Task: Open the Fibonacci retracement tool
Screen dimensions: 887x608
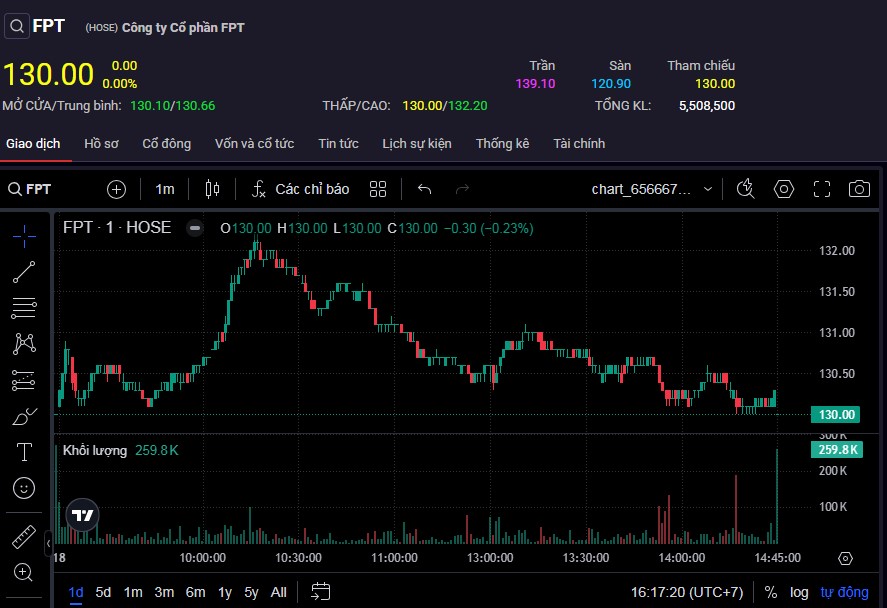Action: point(24,307)
